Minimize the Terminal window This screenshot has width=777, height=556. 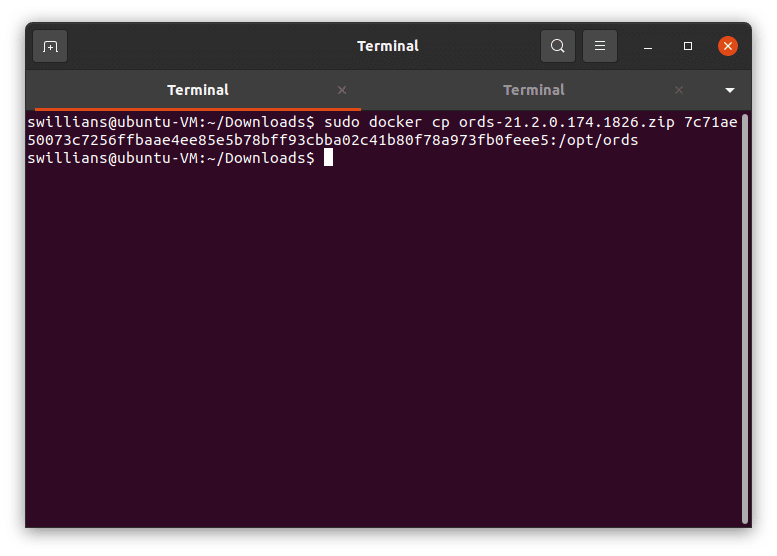(x=649, y=46)
